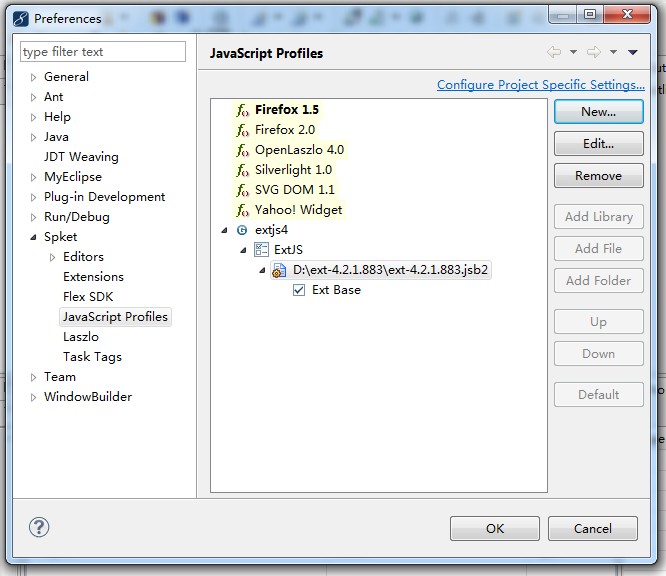Select the SVG DOM 1.1 profile label
Image resolution: width=666 pixels, height=576 pixels.
point(294,189)
